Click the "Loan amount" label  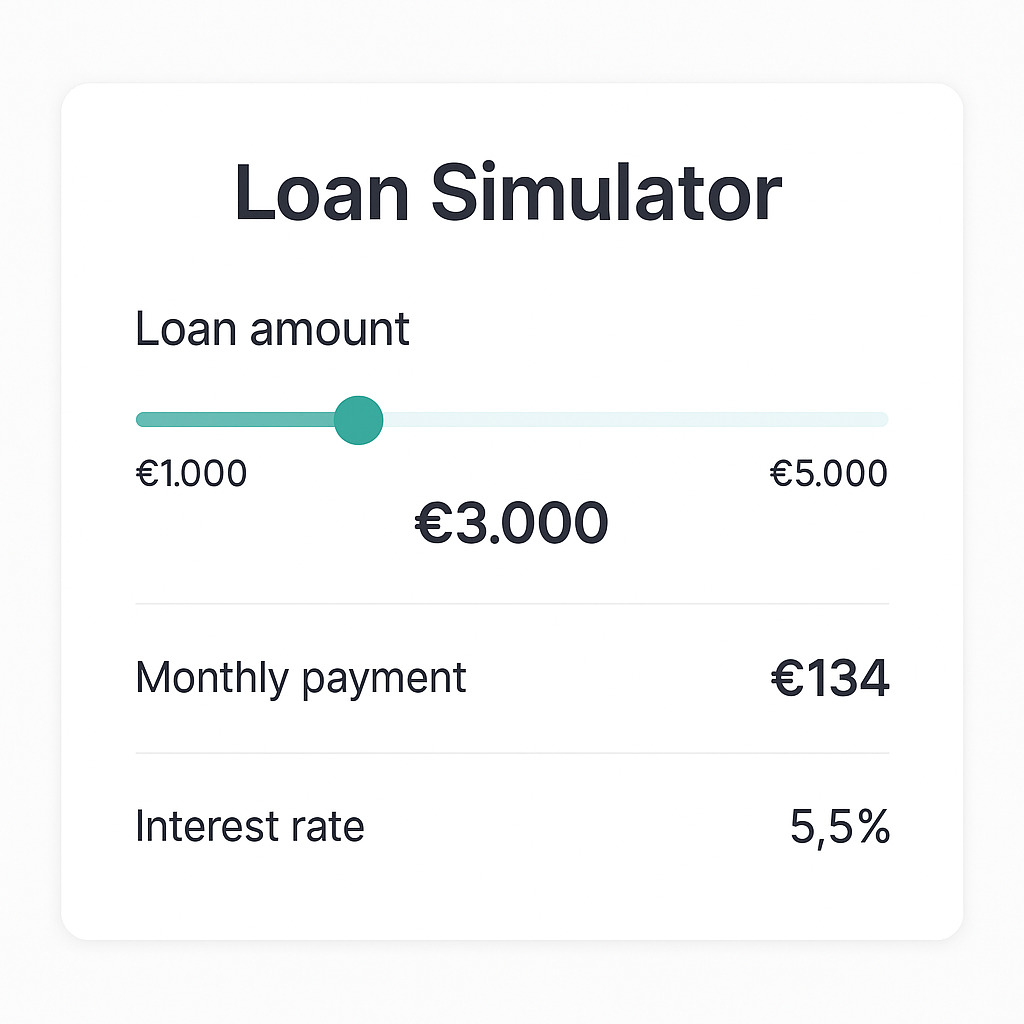[272, 330]
